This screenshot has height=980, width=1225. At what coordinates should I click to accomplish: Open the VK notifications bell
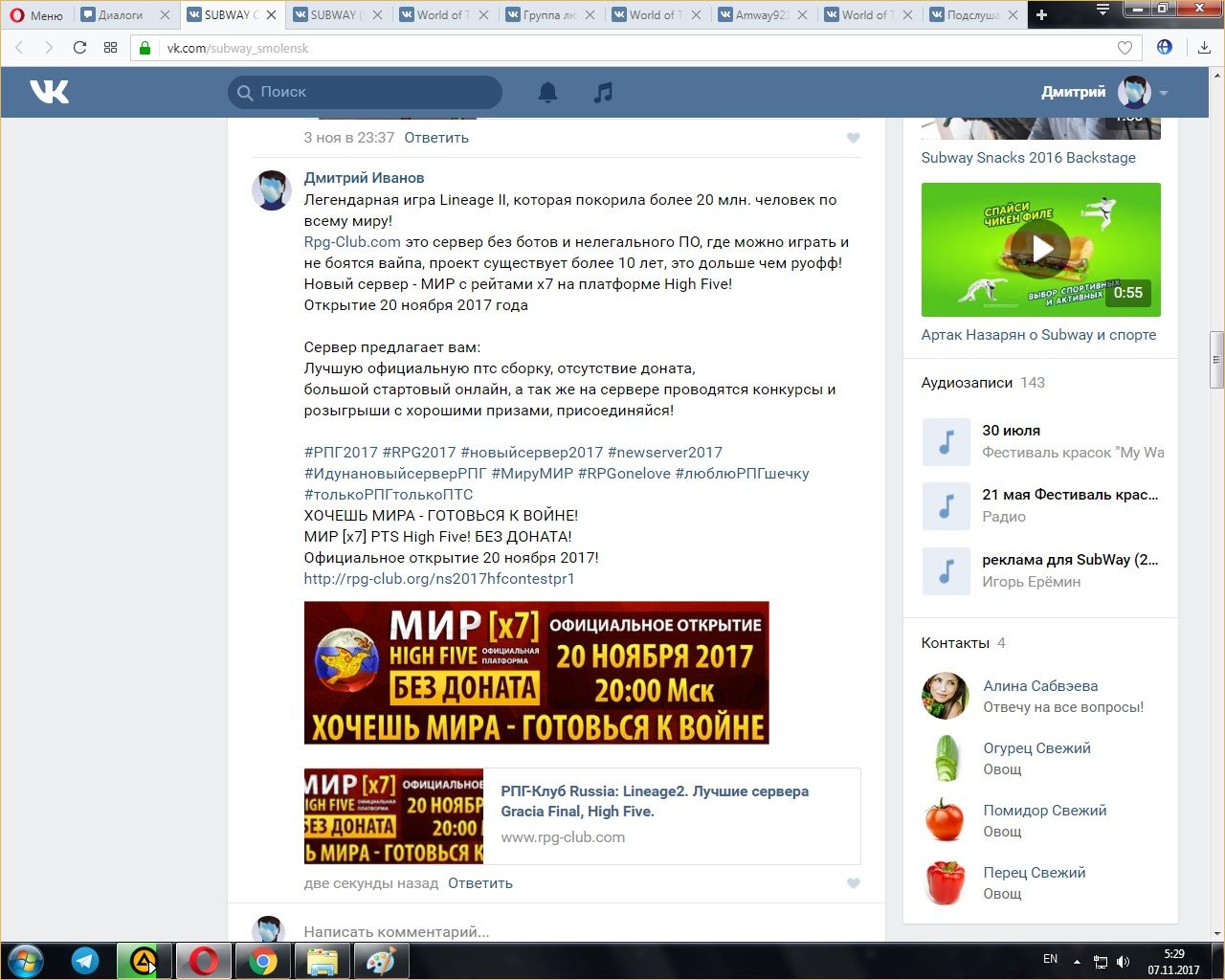pos(547,92)
